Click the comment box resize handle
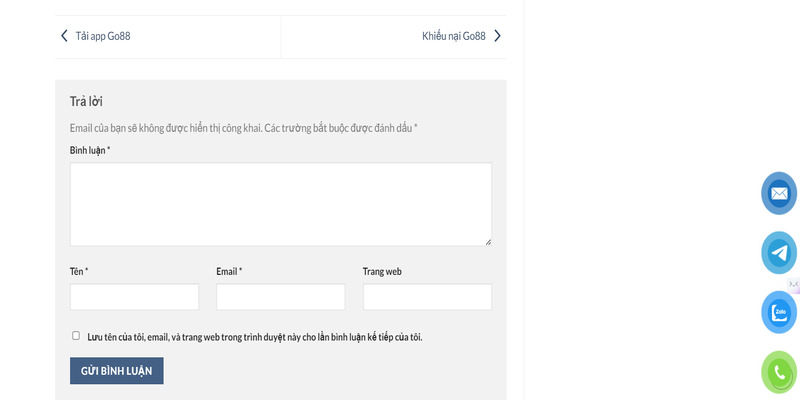This screenshot has height=400, width=800. (x=487, y=241)
